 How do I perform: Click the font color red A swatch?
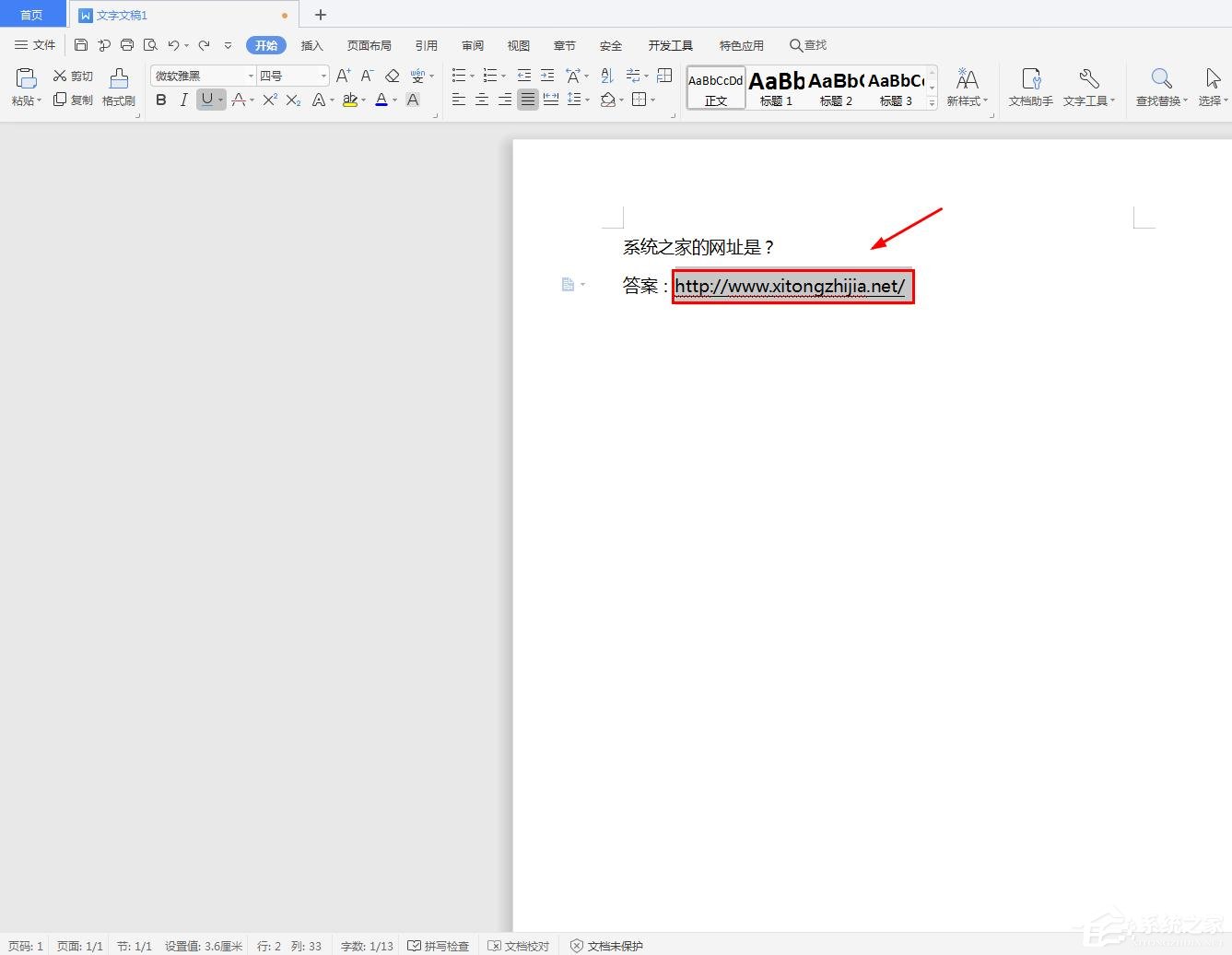coord(381,100)
